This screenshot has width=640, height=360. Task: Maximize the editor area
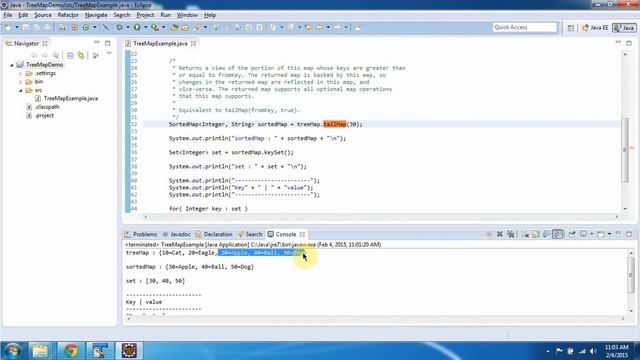pos(629,42)
